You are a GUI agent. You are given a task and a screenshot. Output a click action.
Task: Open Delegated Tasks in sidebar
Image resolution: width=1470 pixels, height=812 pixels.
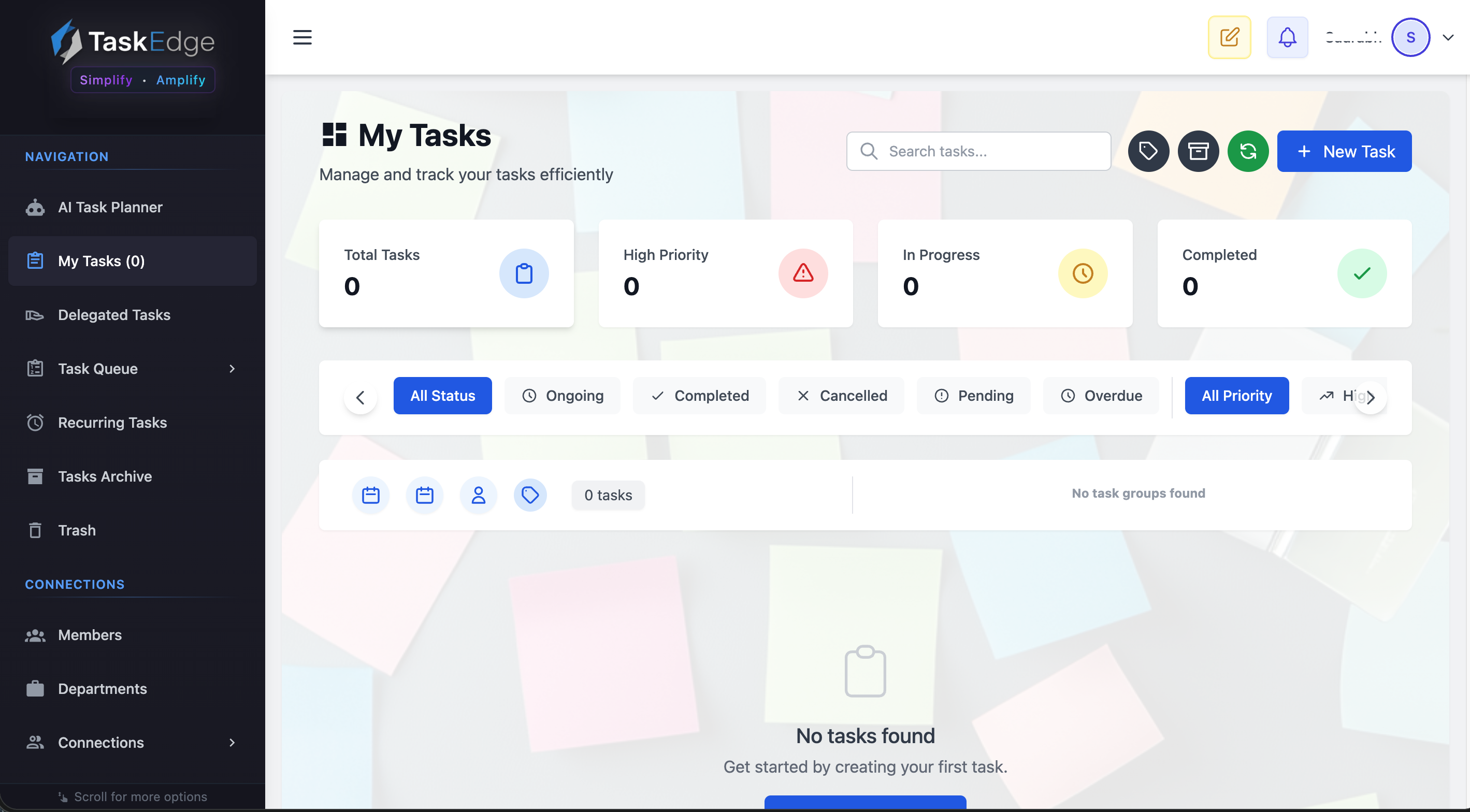tap(114, 315)
